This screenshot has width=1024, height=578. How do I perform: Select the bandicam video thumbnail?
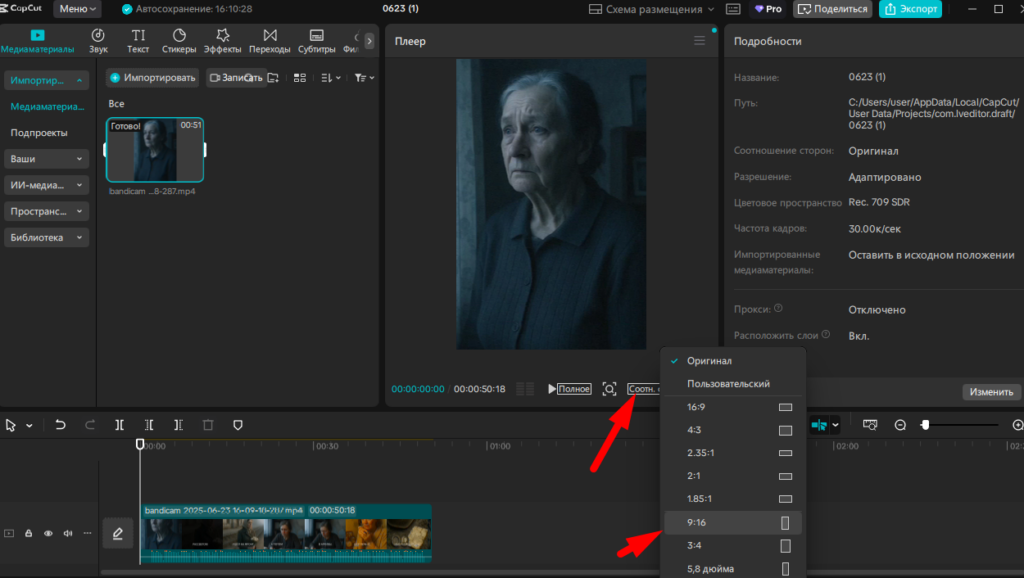155,150
